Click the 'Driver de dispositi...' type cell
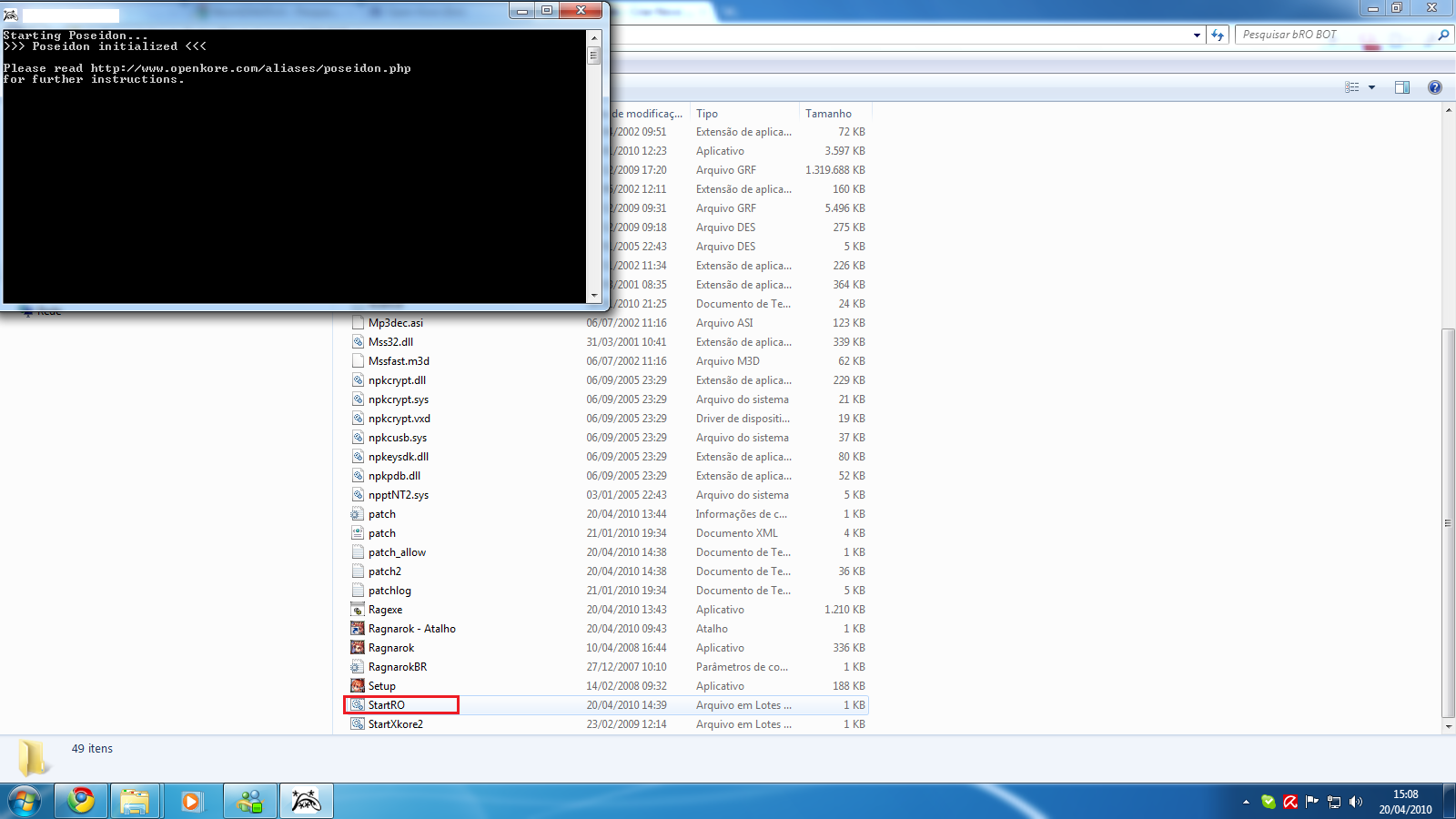This screenshot has width=1456, height=819. coord(743,419)
